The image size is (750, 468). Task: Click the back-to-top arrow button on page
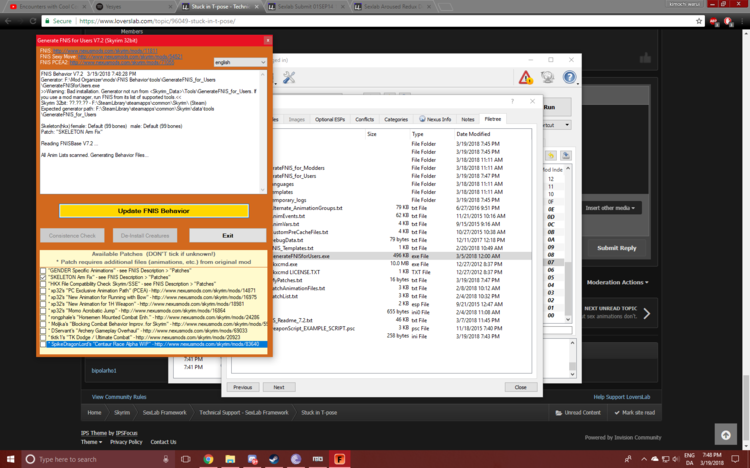[x=726, y=435]
